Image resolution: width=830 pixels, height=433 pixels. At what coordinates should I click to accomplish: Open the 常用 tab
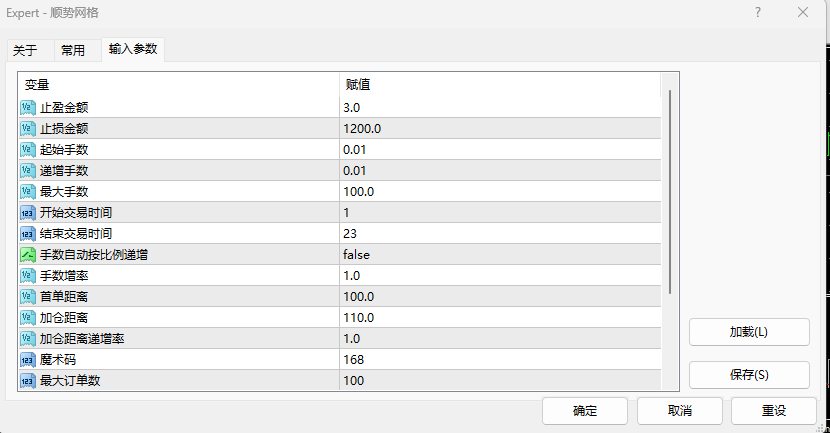tap(73, 51)
